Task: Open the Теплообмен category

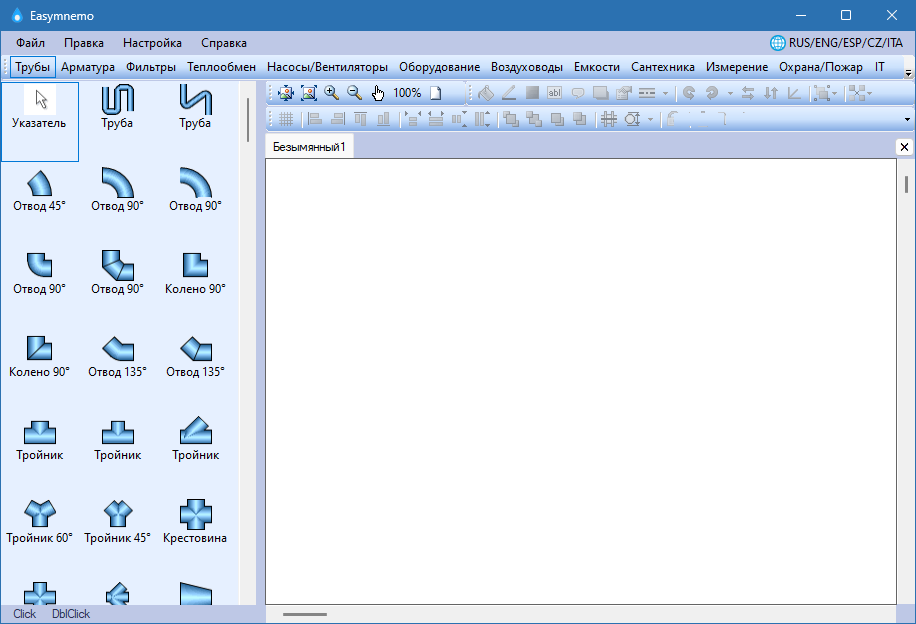Action: point(221,67)
